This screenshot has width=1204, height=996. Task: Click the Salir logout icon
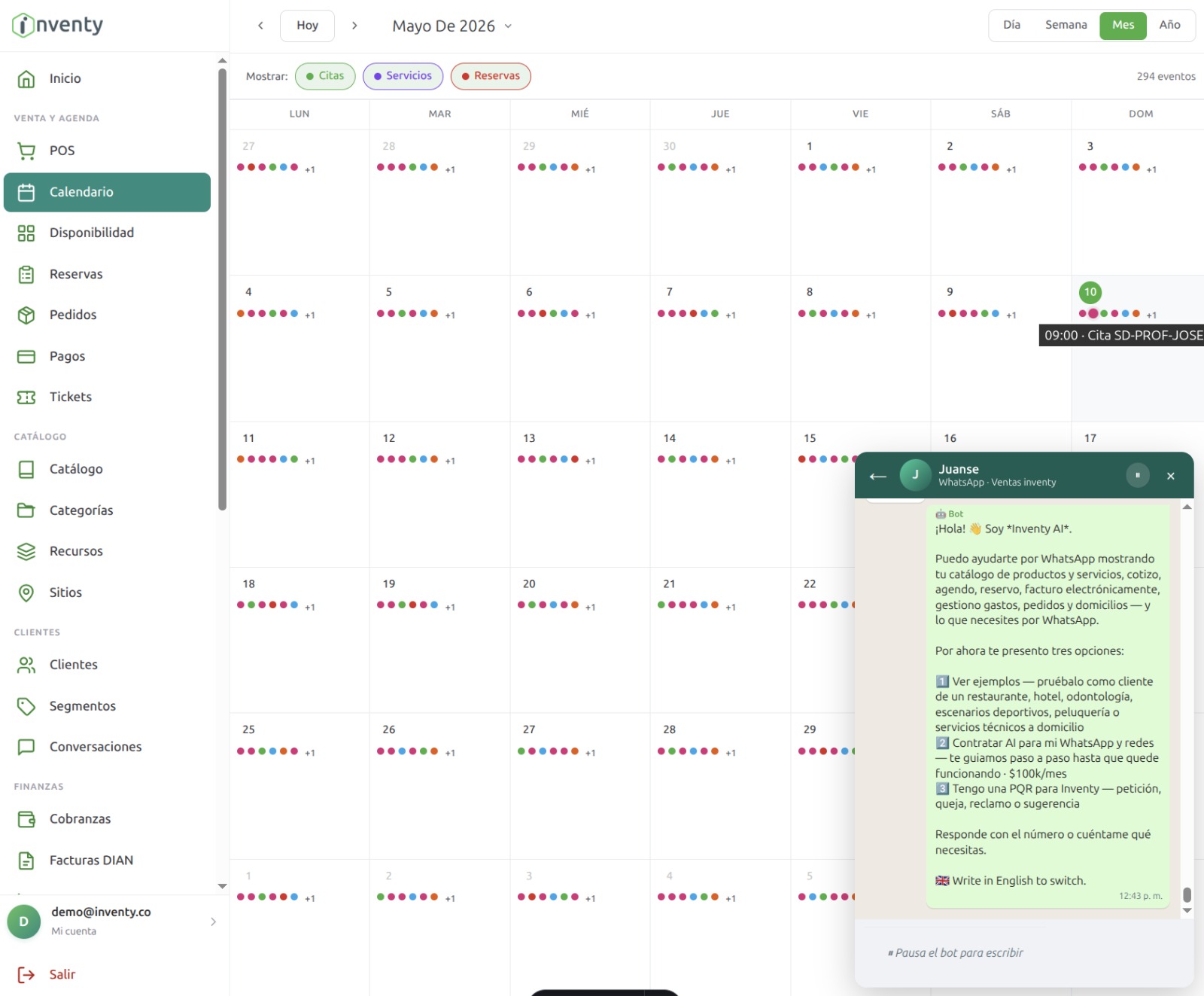click(x=26, y=975)
